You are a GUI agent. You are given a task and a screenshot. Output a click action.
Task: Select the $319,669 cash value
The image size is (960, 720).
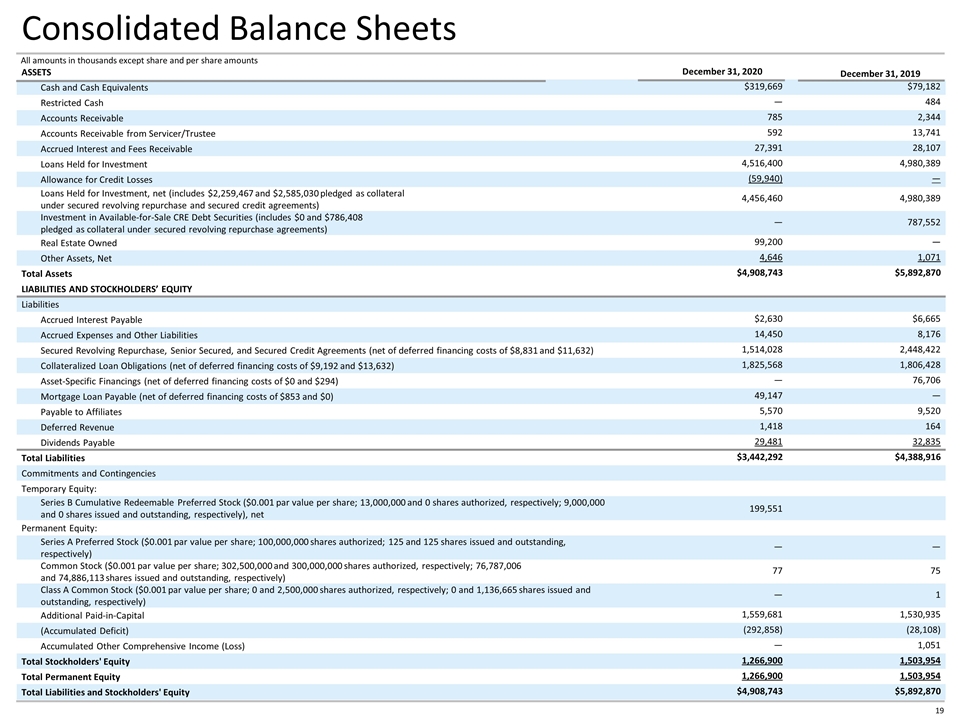tap(763, 87)
